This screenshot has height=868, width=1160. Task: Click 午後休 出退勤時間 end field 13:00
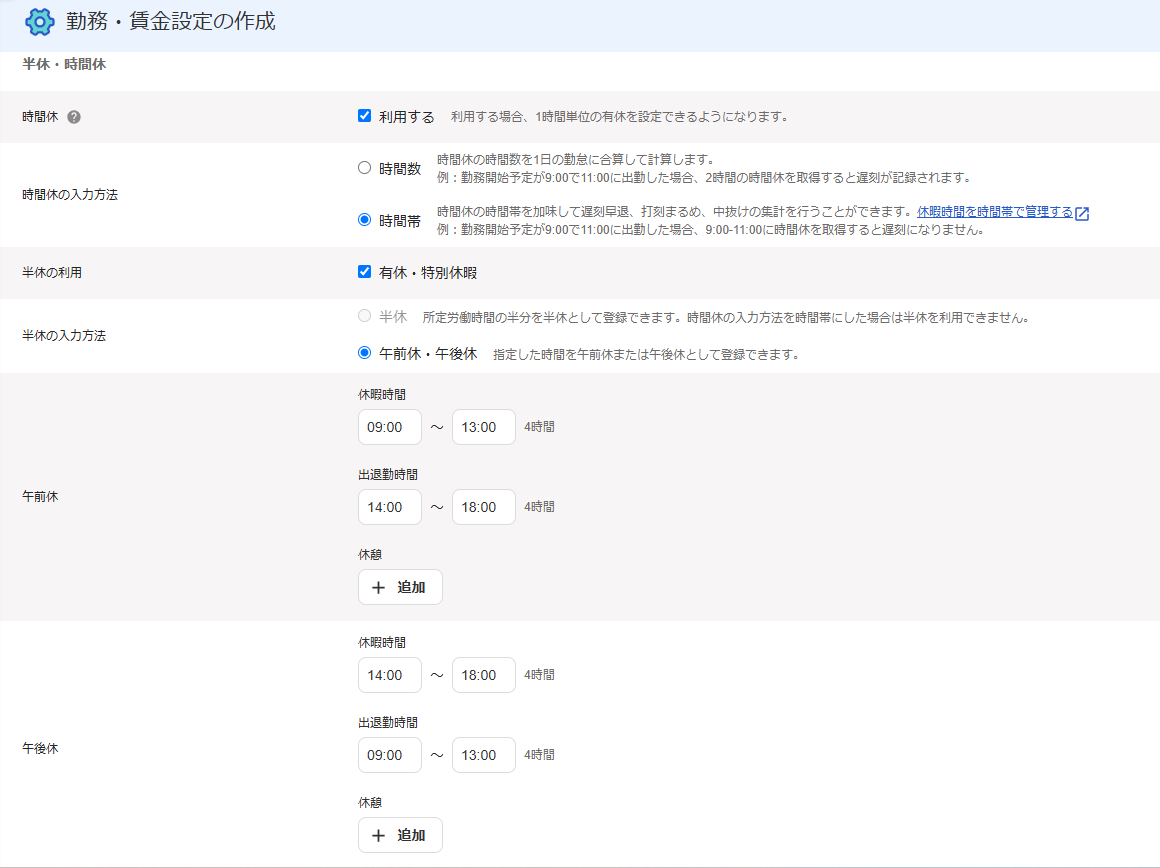pos(484,755)
